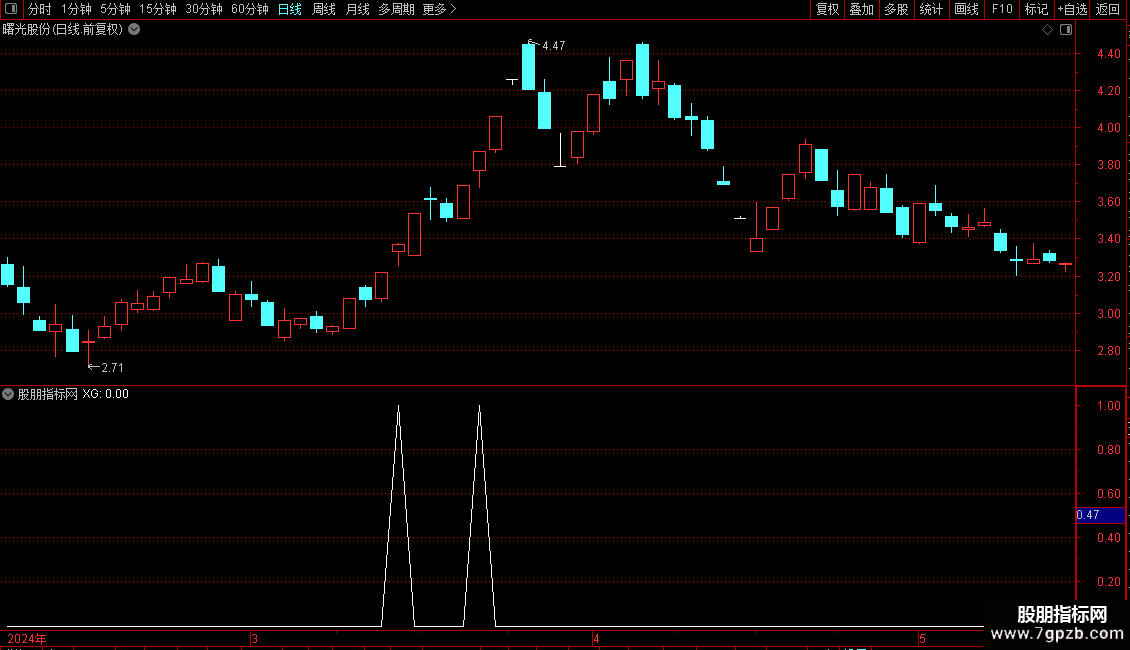Expand the 更多 periods menu
The height and width of the screenshot is (650, 1130).
point(440,9)
